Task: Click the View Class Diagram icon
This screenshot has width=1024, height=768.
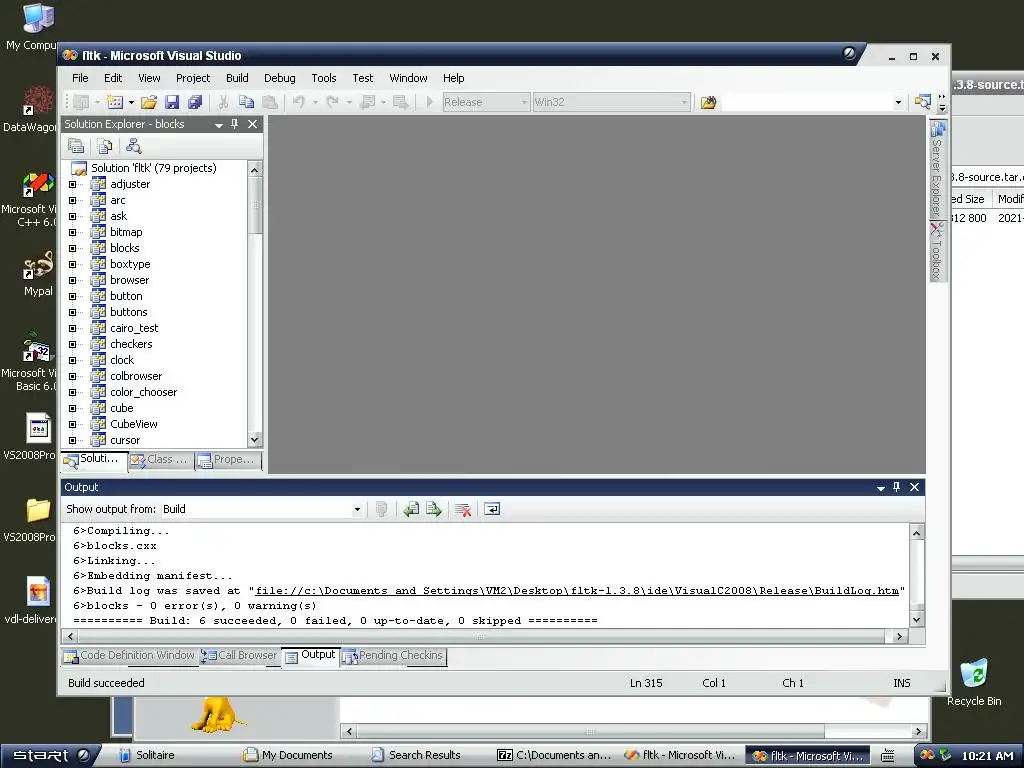Action: pyautogui.click(x=133, y=146)
